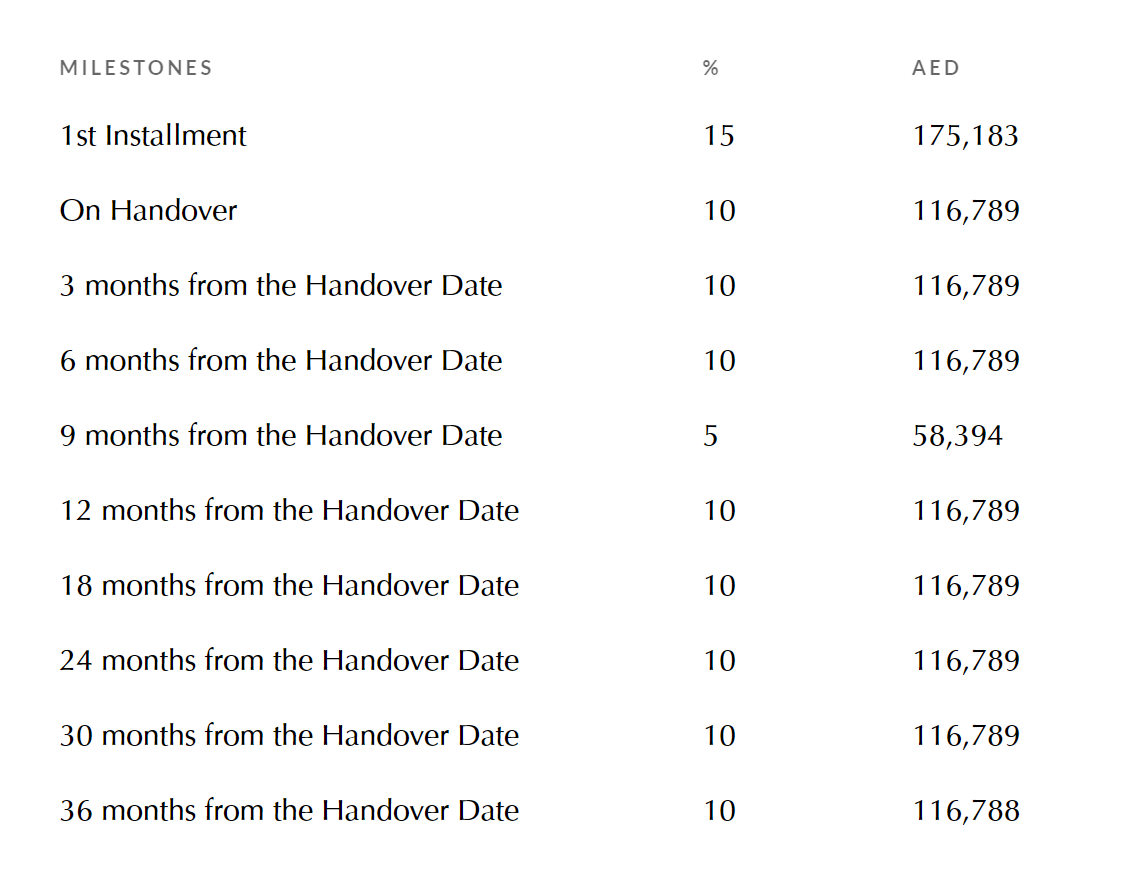1123x890 pixels.
Task: Click the On Handover milestone text
Action: [x=148, y=211]
